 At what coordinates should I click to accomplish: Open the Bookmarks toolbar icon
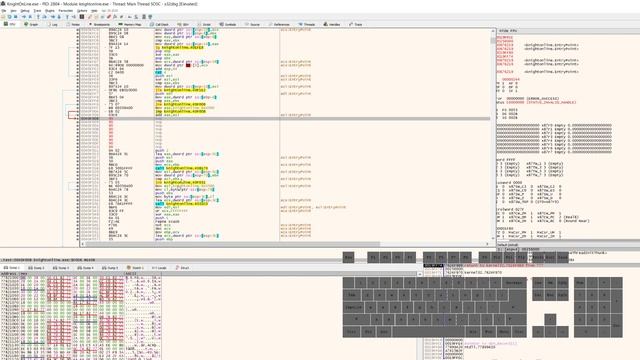pos(109,17)
